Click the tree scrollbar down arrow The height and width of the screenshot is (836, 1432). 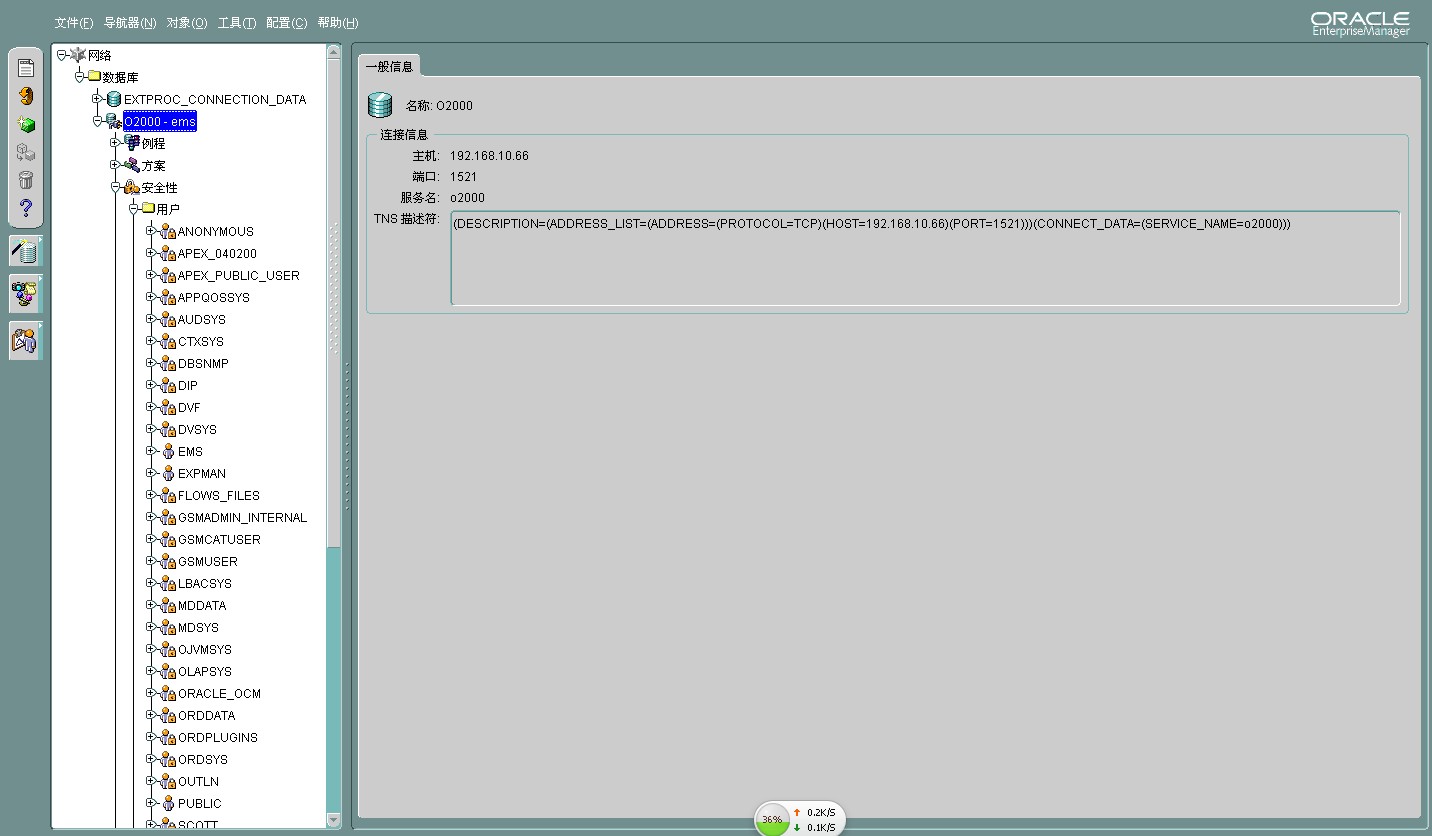334,820
